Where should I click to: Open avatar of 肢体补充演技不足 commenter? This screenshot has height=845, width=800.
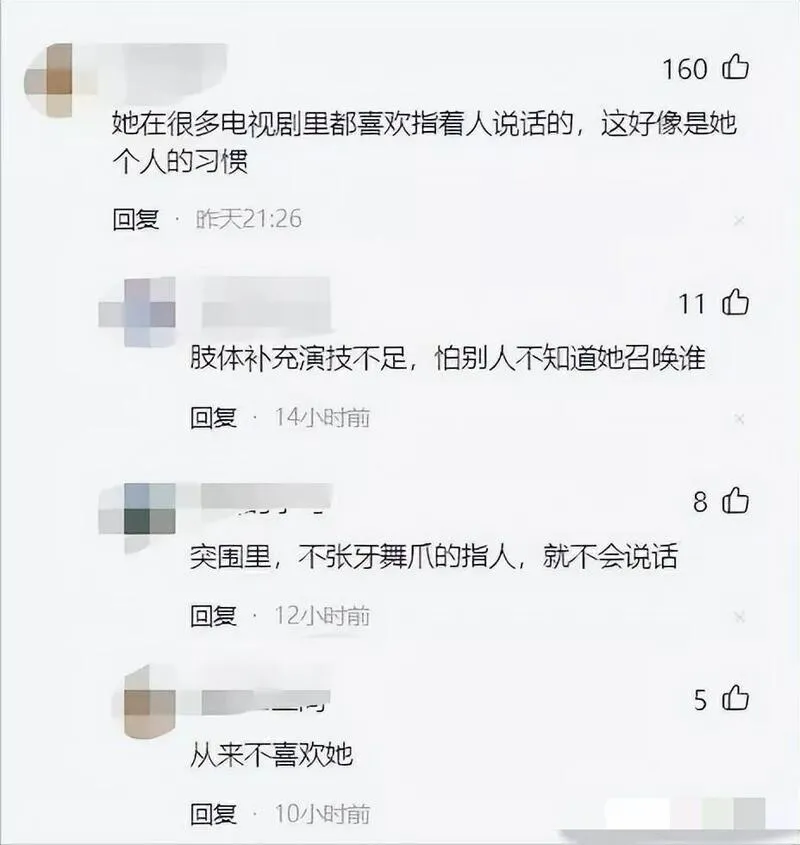(x=137, y=312)
